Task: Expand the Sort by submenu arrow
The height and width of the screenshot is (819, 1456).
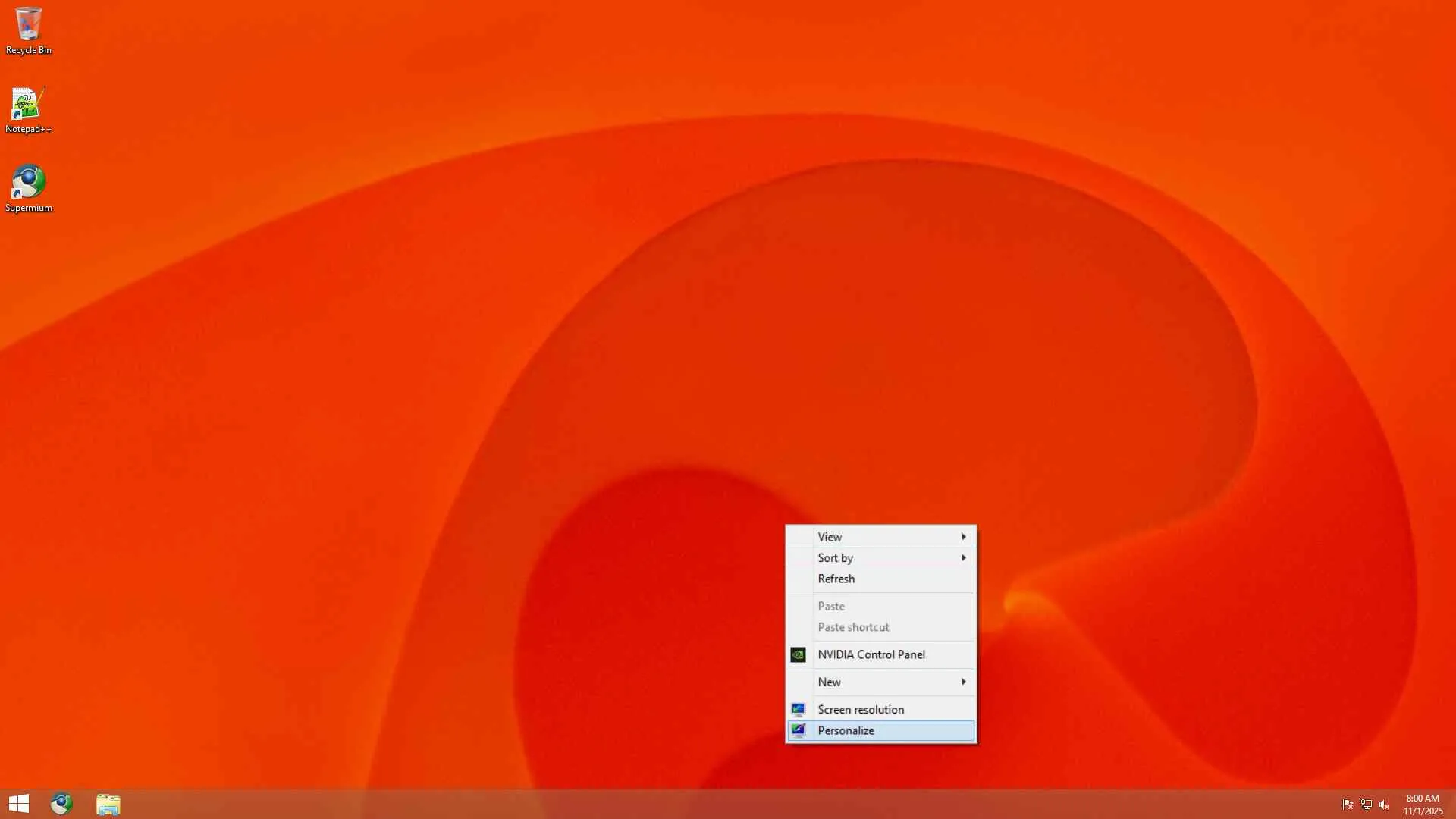Action: click(964, 558)
